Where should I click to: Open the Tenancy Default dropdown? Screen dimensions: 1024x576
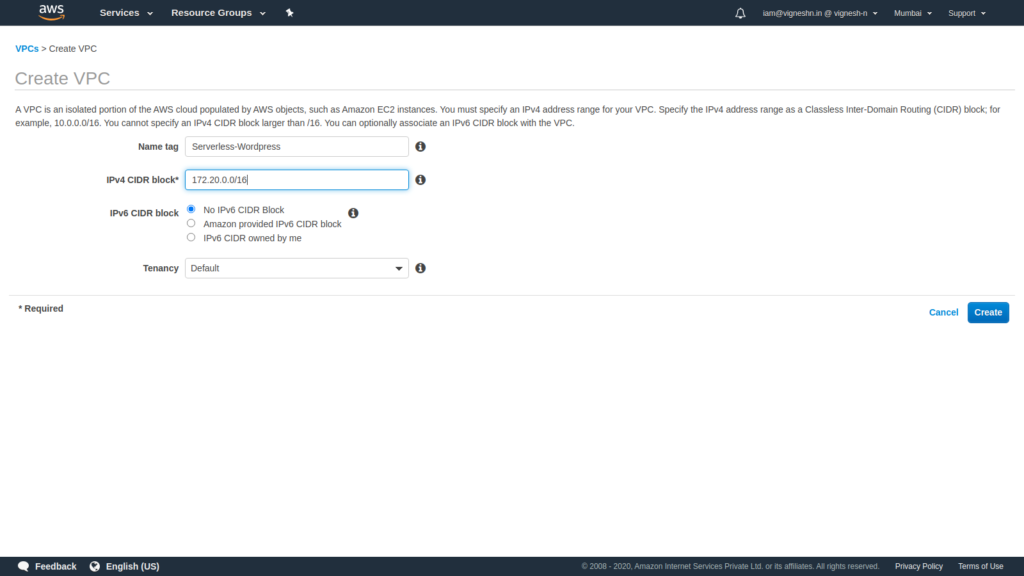click(x=296, y=268)
